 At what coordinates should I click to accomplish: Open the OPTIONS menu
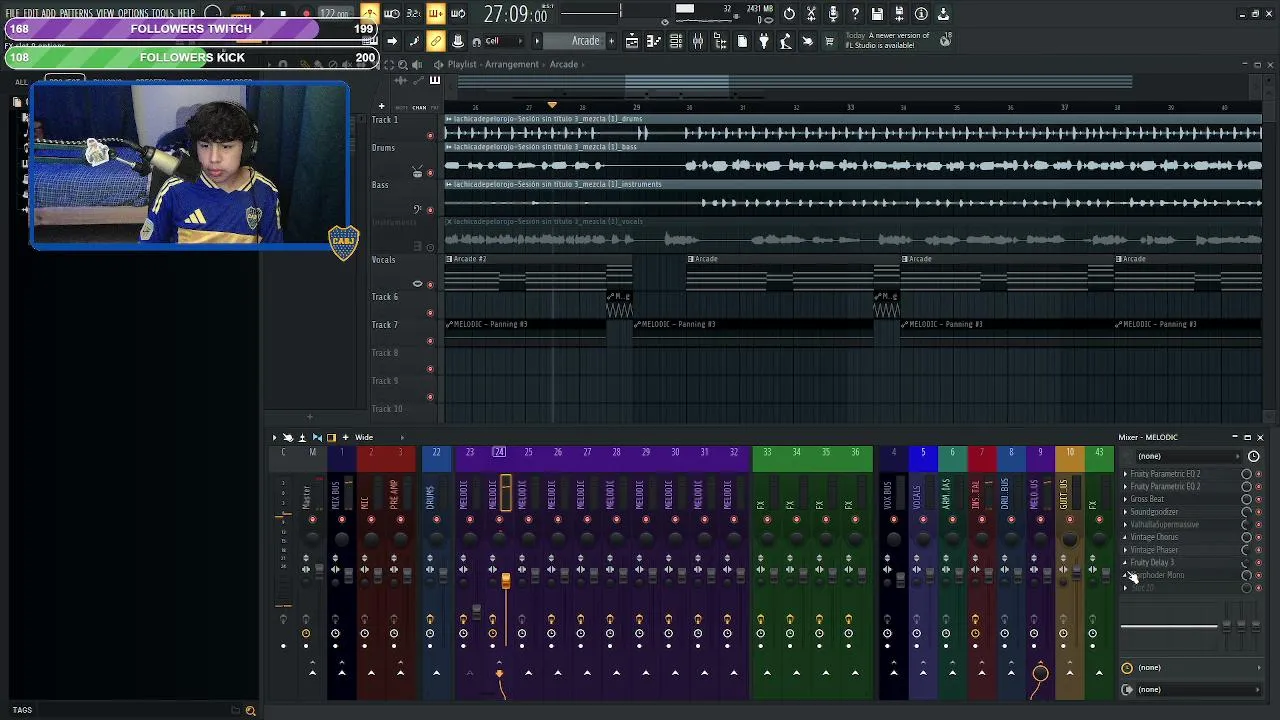tap(133, 14)
